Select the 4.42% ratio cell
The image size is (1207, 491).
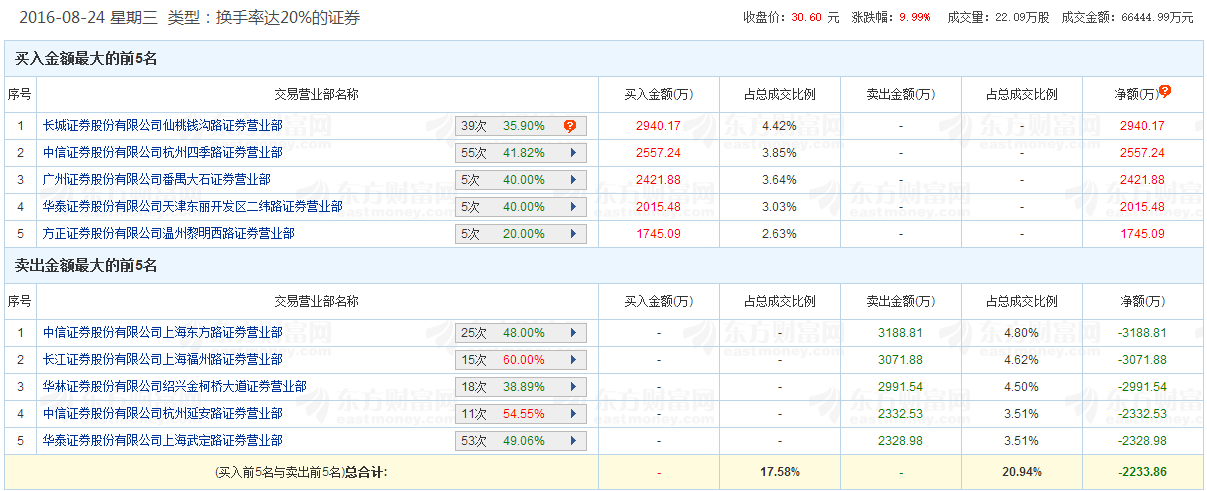[779, 126]
